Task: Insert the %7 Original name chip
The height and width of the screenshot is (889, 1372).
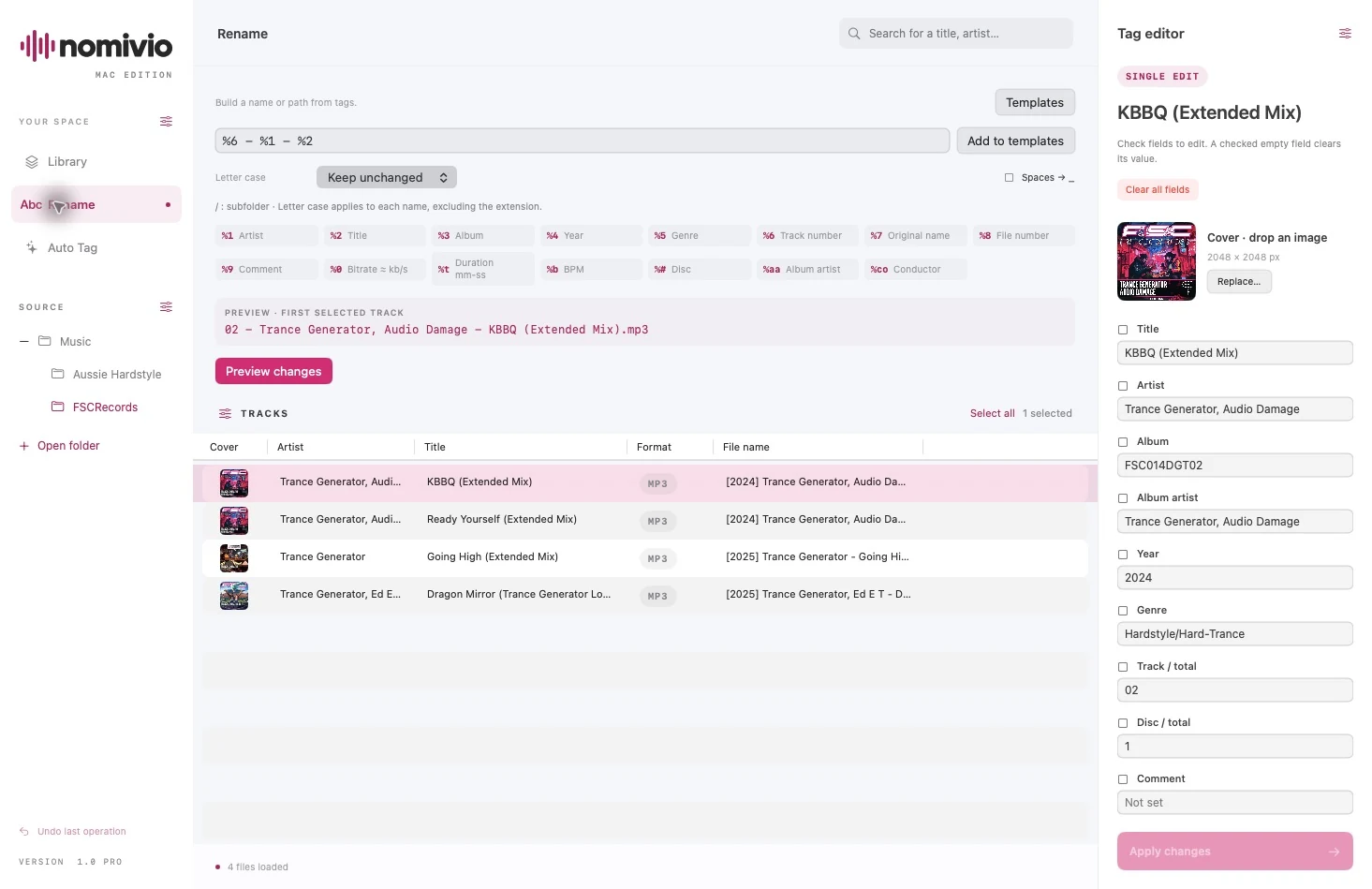Action: click(x=916, y=236)
